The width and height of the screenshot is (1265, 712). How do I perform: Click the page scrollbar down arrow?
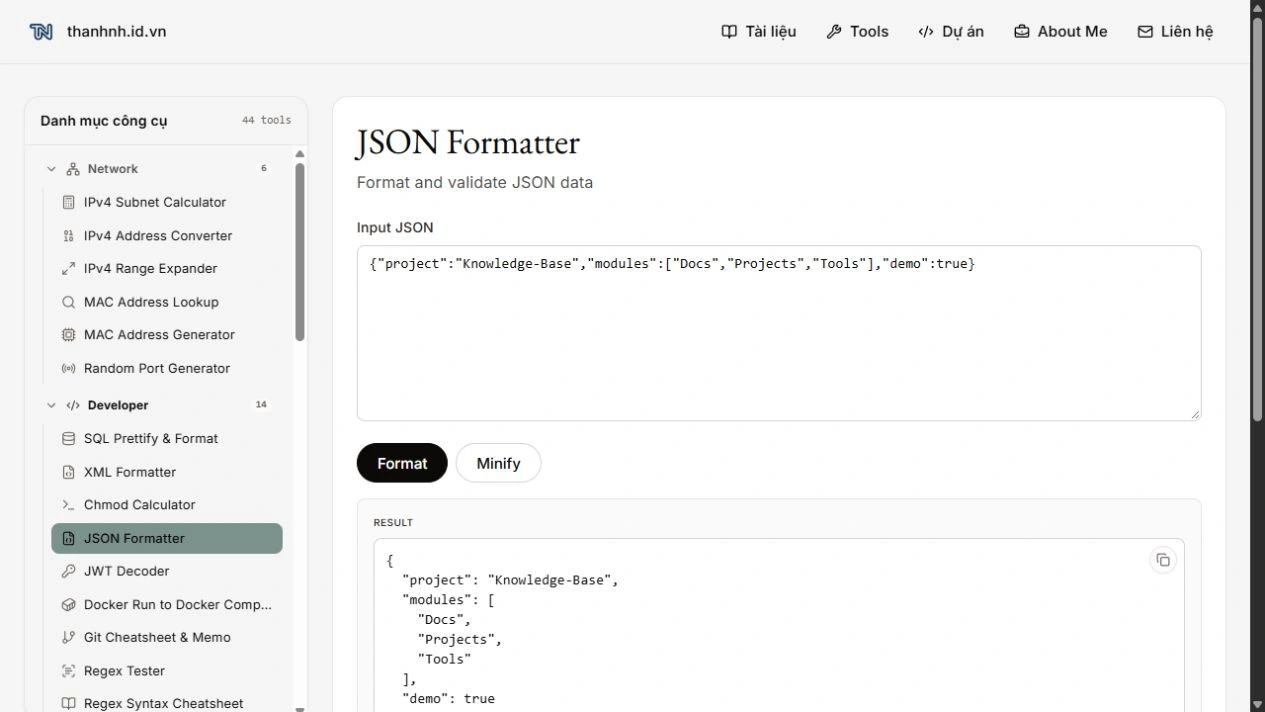[x=1258, y=704]
